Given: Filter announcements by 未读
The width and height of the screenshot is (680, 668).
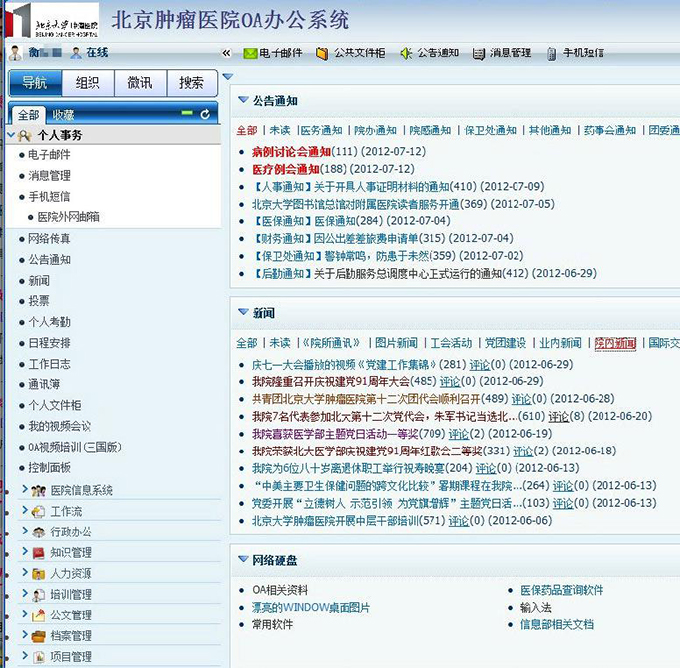Looking at the screenshot, I should tap(279, 130).
